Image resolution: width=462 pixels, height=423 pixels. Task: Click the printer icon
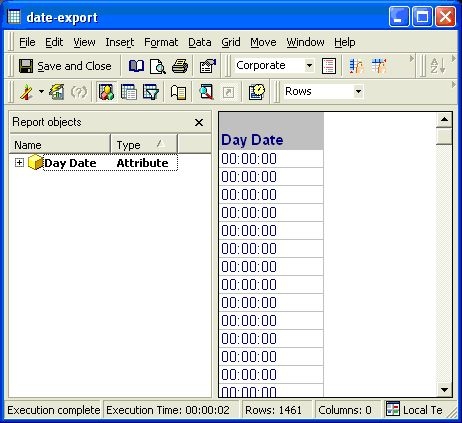180,66
